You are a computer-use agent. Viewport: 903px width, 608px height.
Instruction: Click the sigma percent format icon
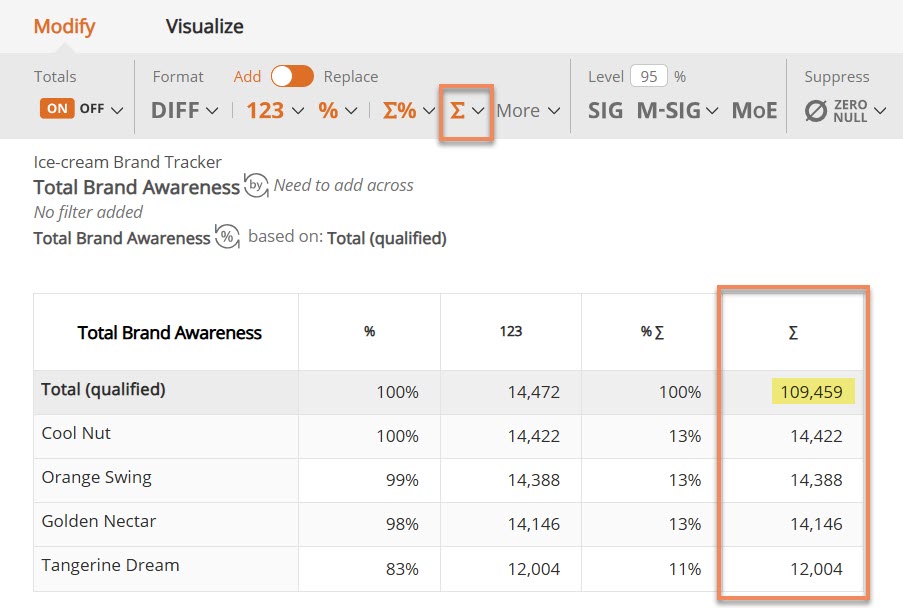(399, 110)
